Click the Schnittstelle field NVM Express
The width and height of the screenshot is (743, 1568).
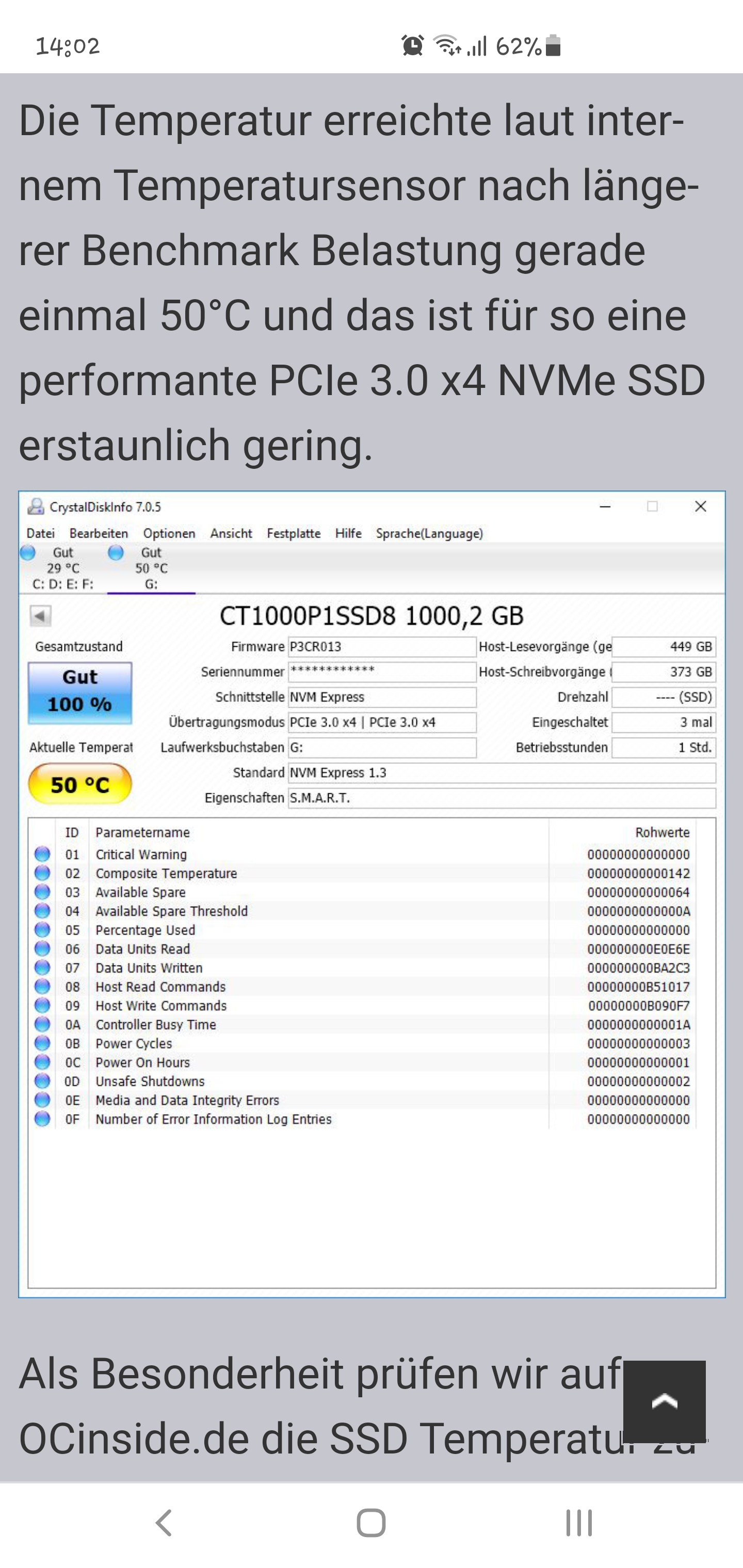[x=382, y=697]
